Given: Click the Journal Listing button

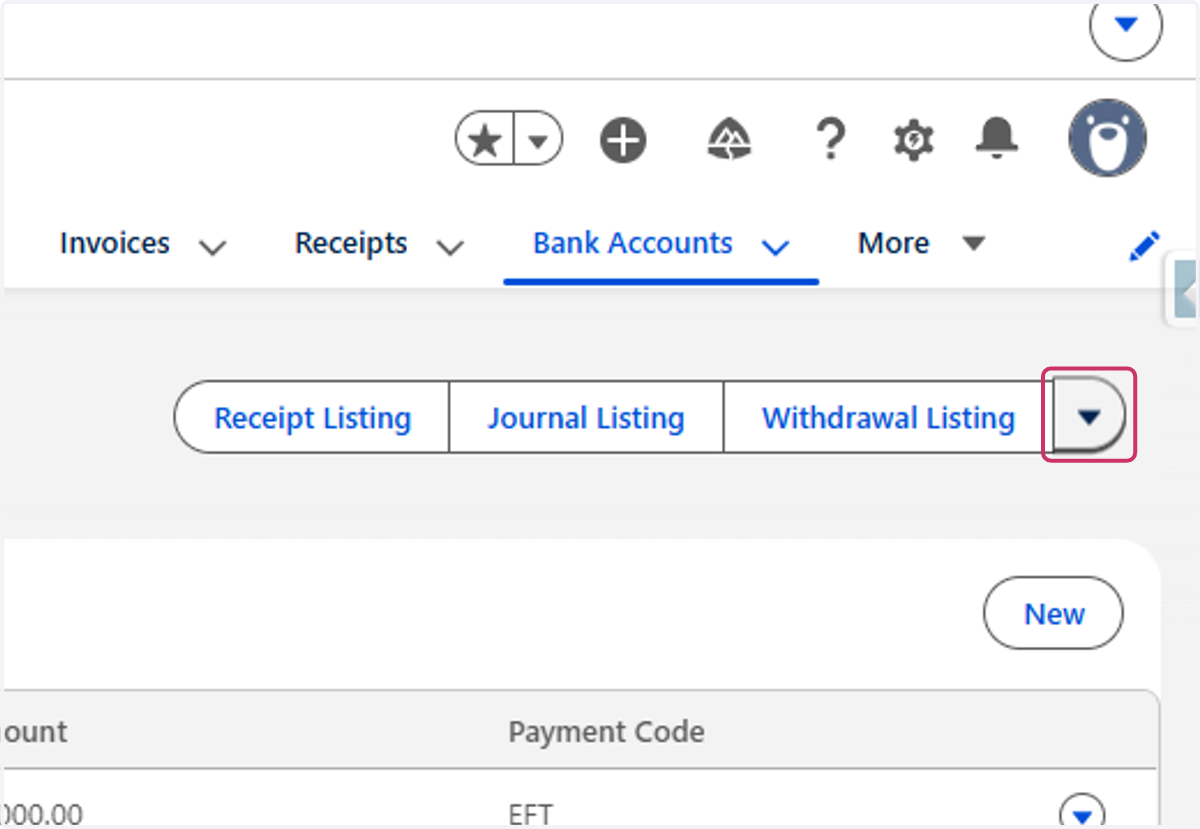Looking at the screenshot, I should 586,417.
